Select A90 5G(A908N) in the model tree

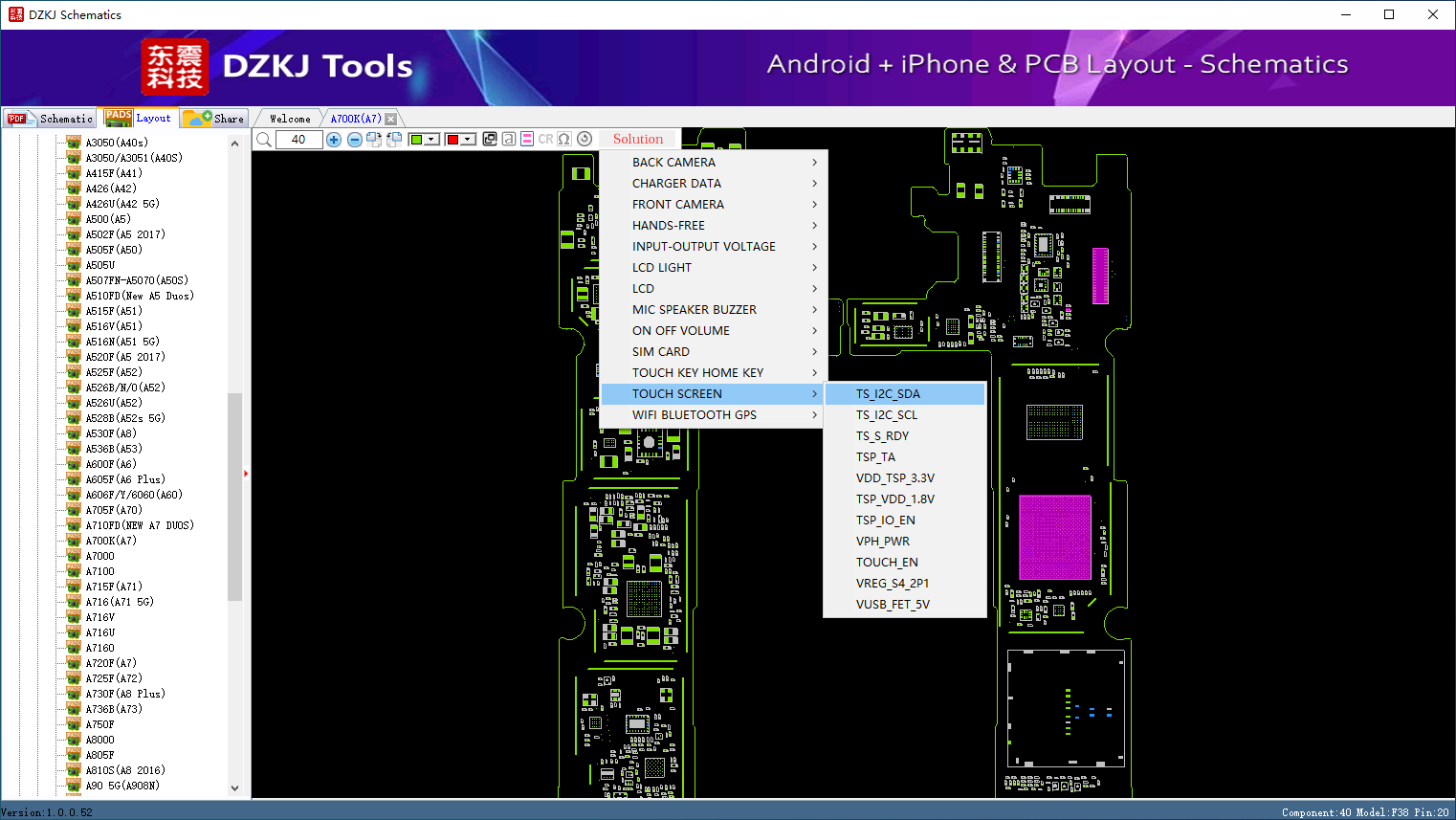point(122,786)
